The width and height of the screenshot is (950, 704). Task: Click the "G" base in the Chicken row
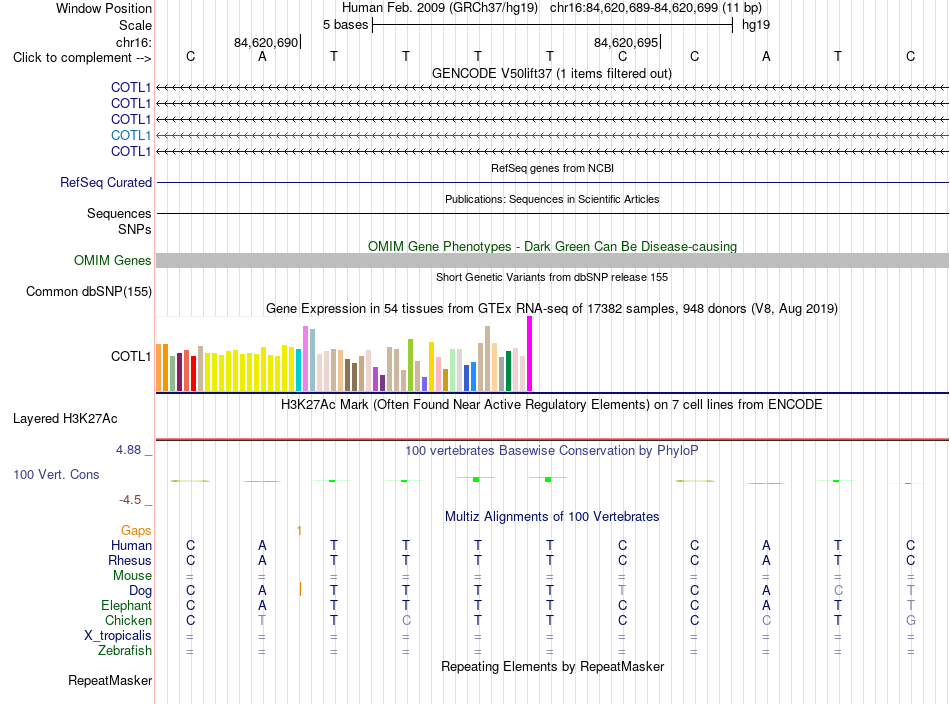point(911,620)
